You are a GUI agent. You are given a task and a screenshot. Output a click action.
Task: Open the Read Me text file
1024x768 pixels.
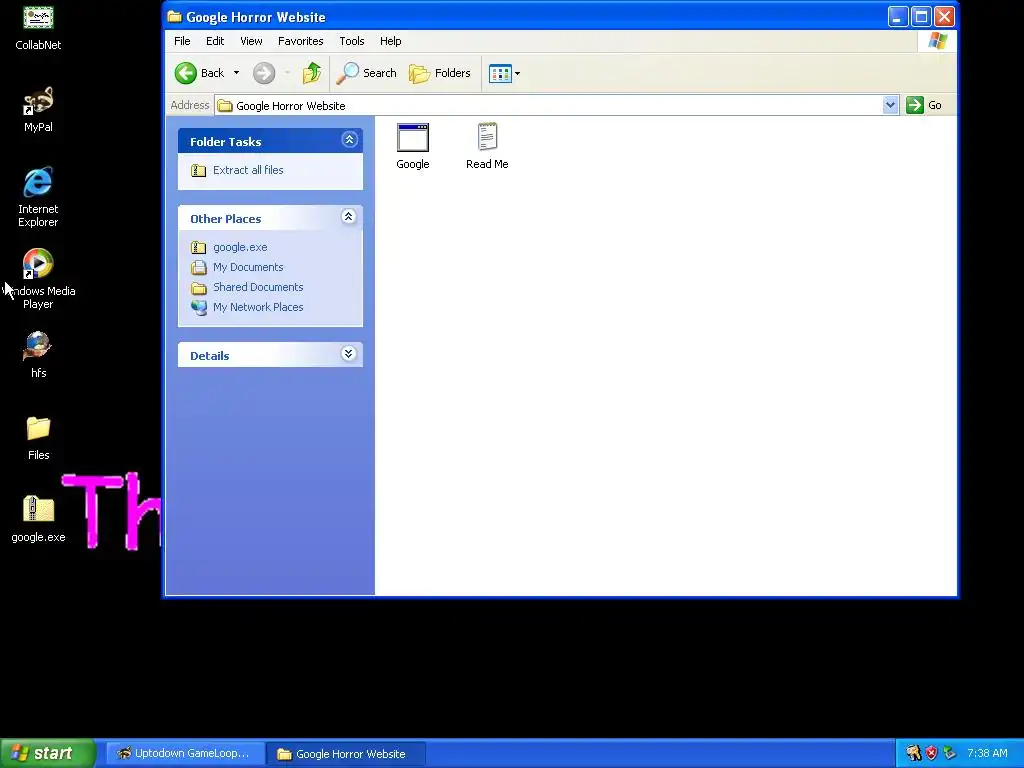tap(487, 146)
